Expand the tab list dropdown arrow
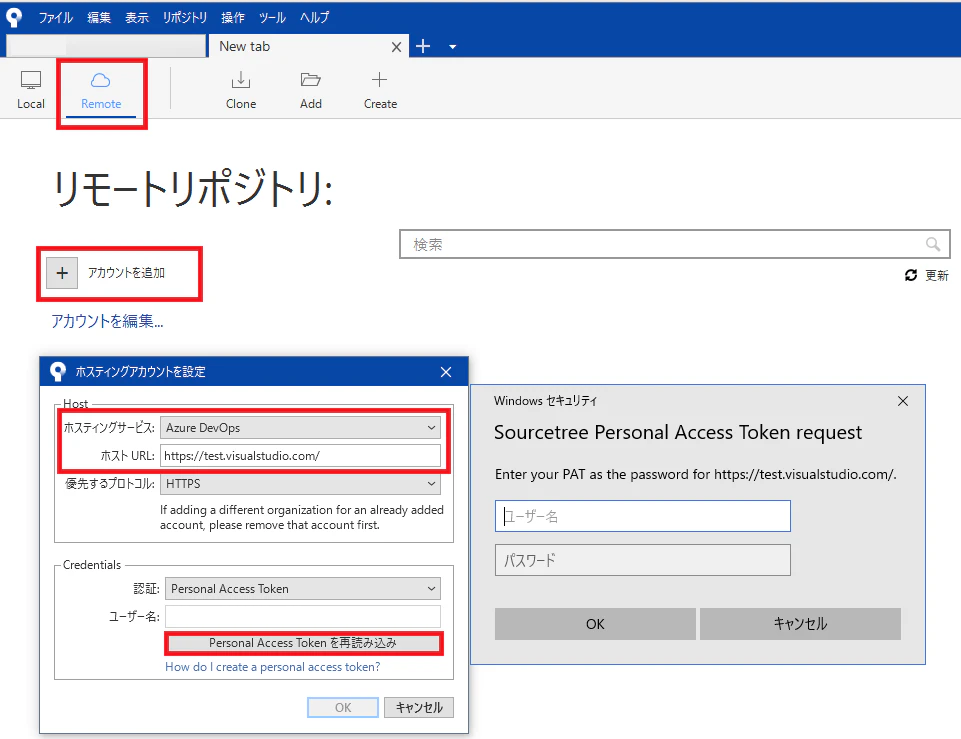Image resolution: width=961 pixels, height=739 pixels. coord(452,47)
